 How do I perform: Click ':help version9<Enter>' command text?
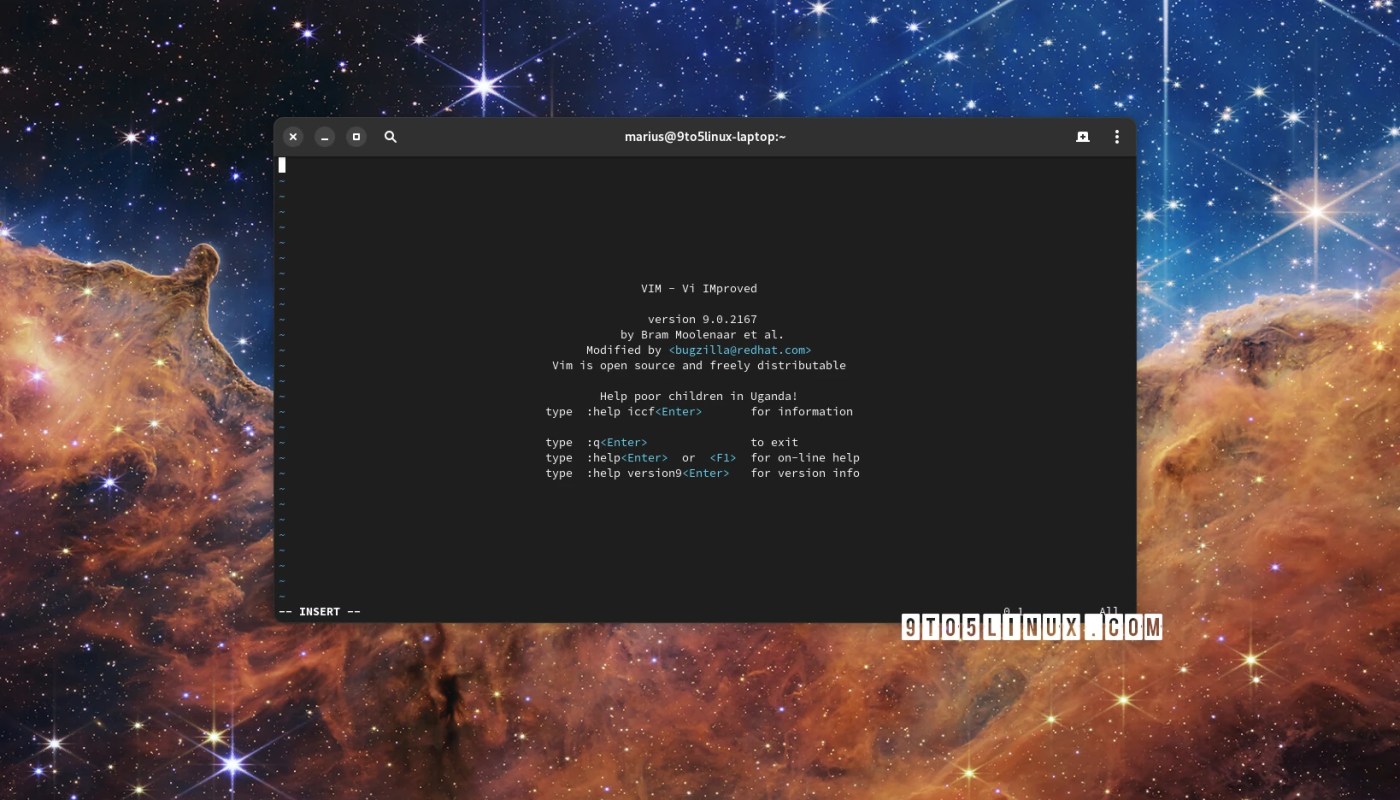click(658, 473)
